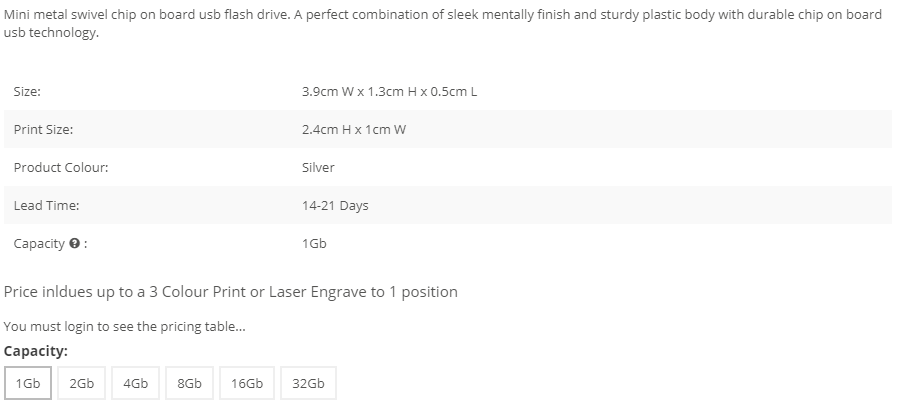The height and width of the screenshot is (418, 902).
Task: Click the 1Gb value in specification table
Action: coord(314,243)
